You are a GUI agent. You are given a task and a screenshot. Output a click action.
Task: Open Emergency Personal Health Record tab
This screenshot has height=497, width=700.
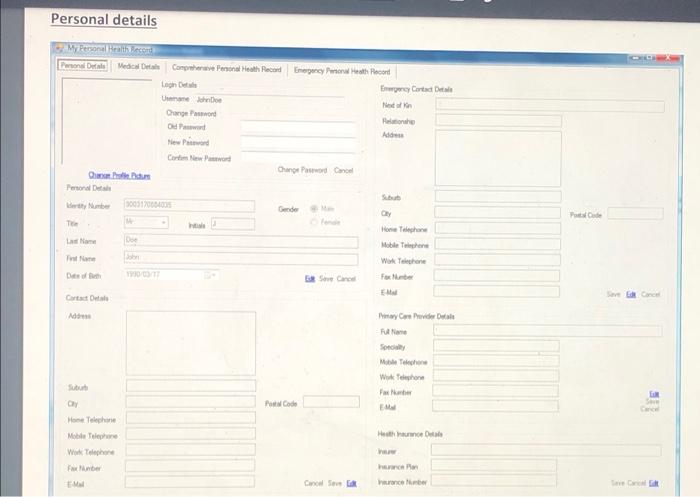342,71
